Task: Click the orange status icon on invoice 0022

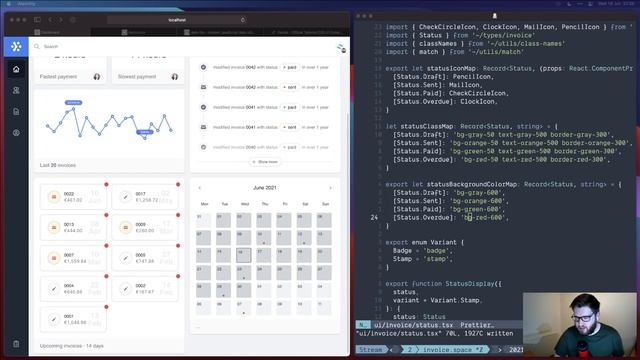Action: 53,197
